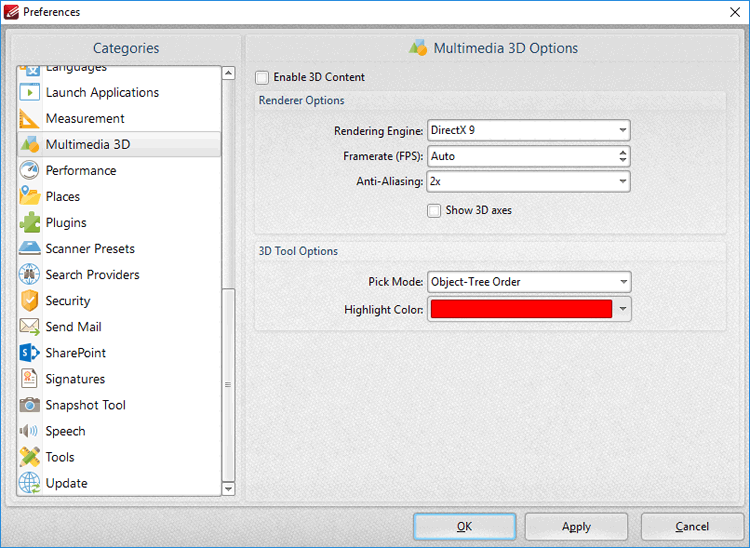Click the Performance gauge icon
This screenshot has height=548, width=750.
click(30, 170)
